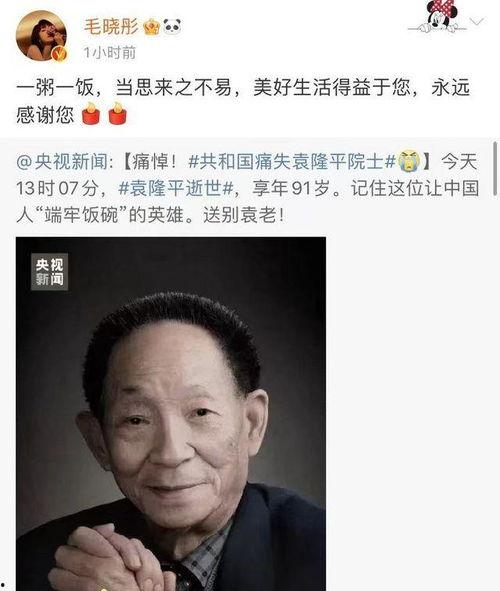The width and height of the screenshot is (500, 591).
Task: Click the crying face emoji
Action: [409, 161]
